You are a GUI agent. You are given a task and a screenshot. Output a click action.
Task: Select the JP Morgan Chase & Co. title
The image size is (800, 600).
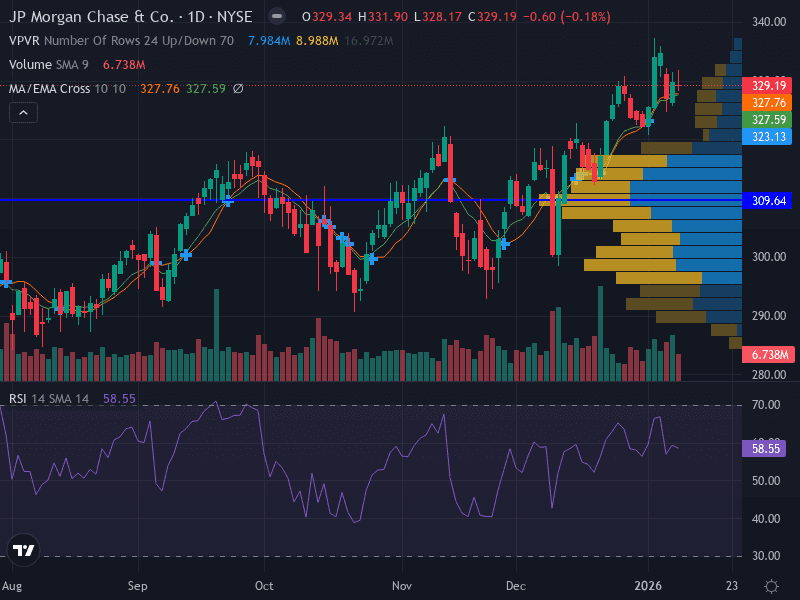pos(92,17)
